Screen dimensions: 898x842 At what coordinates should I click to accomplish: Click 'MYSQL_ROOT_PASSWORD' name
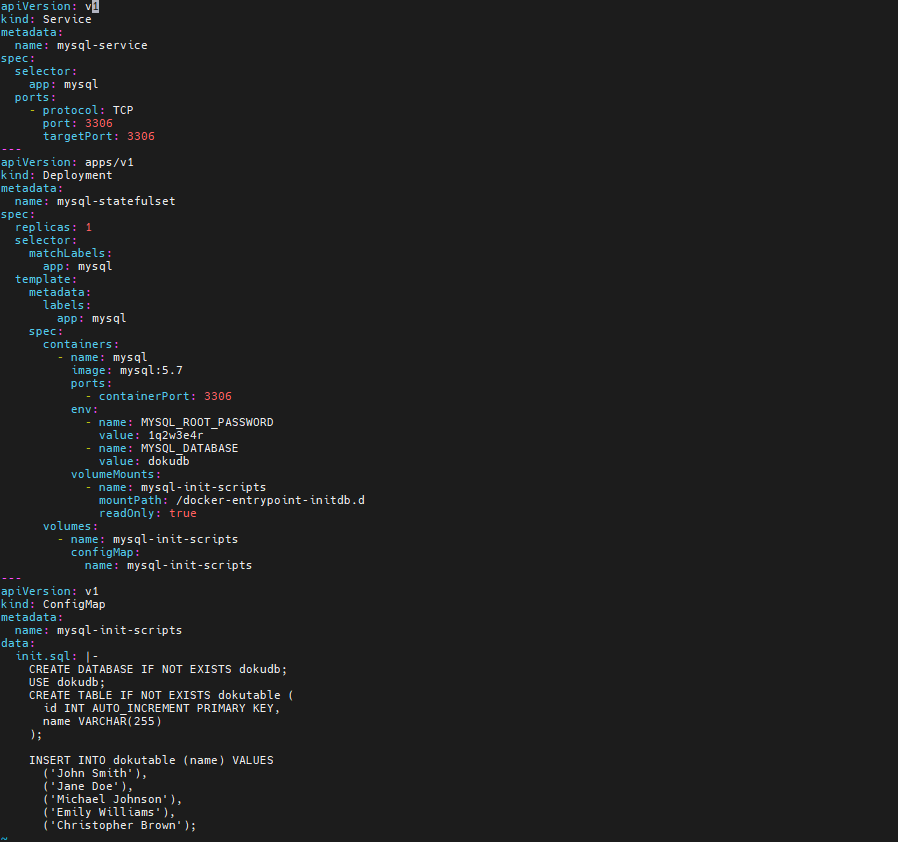(x=207, y=422)
